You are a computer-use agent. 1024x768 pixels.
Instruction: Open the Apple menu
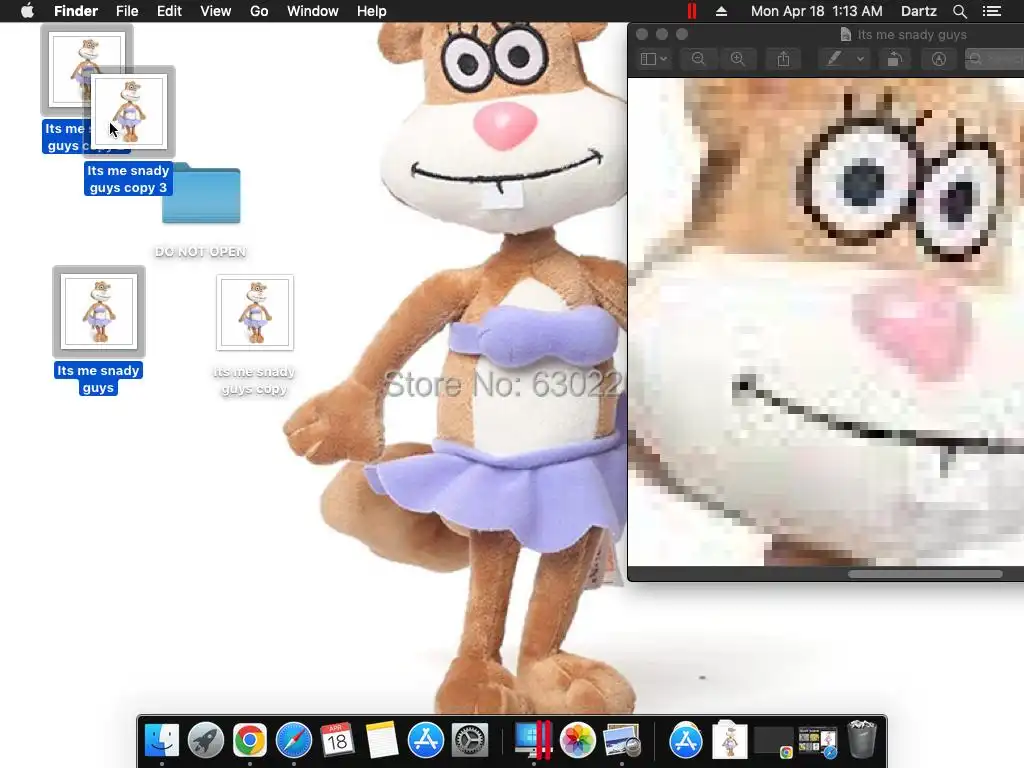(27, 11)
